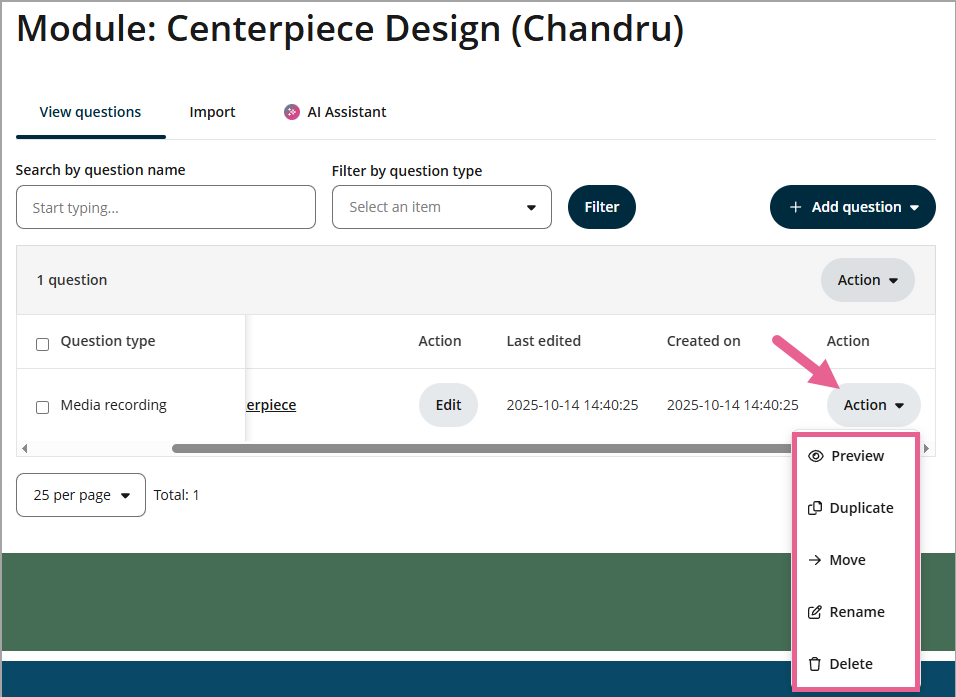
Task: Click the plus icon on Add question
Action: (x=796, y=207)
